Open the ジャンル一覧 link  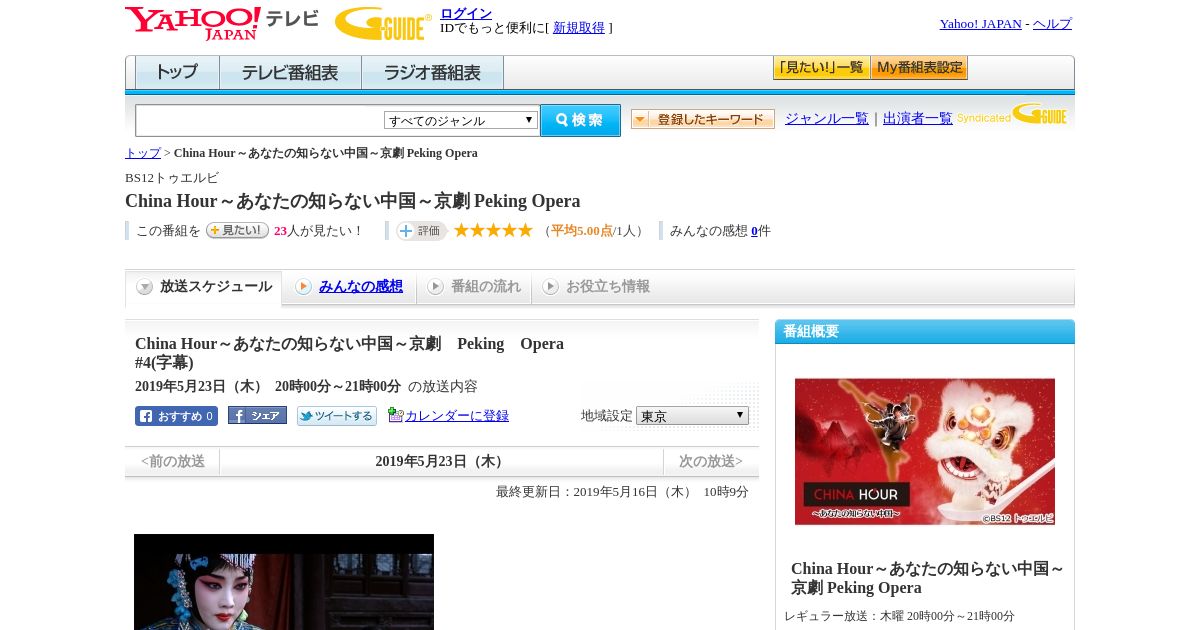827,118
